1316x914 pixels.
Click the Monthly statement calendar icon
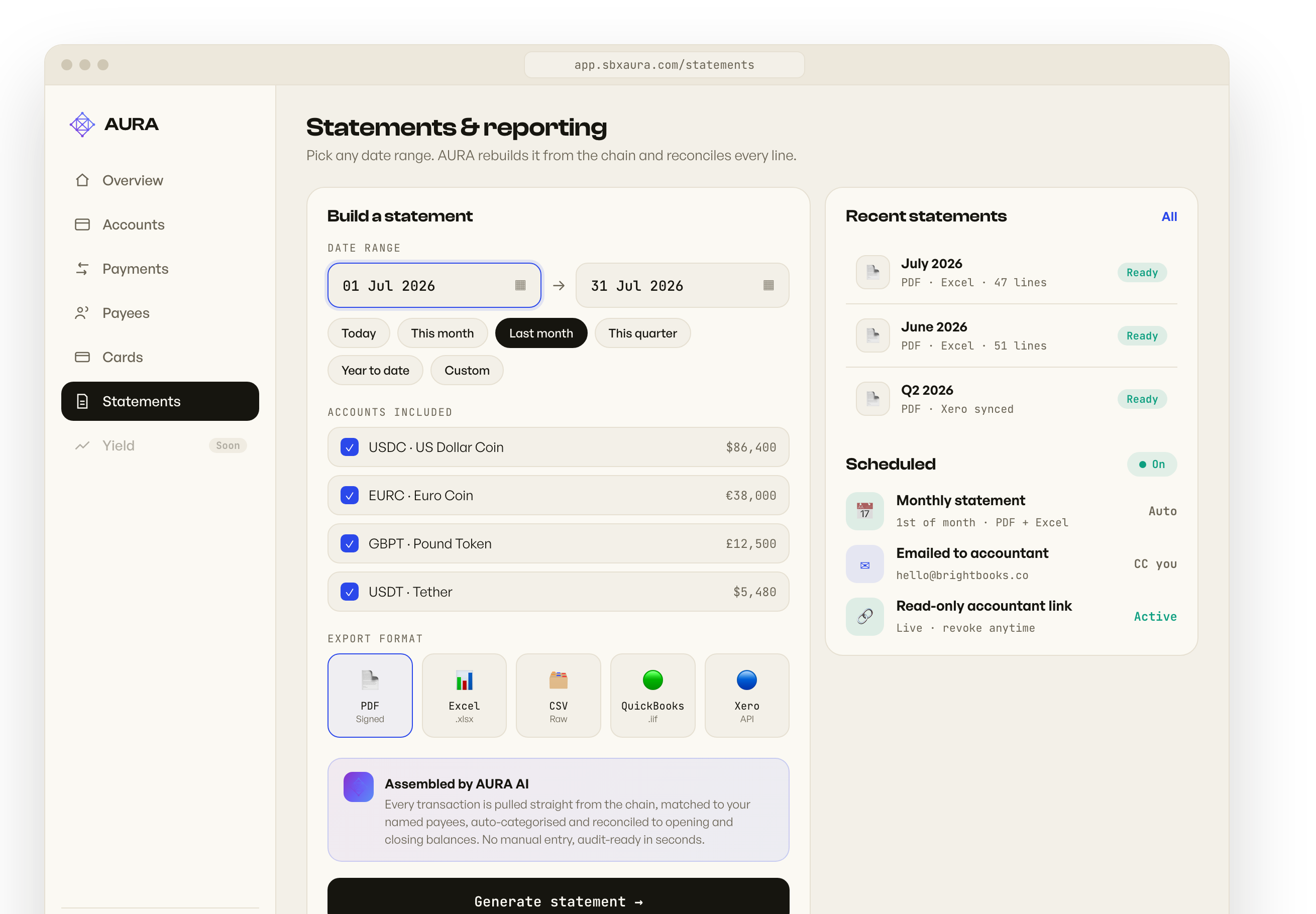(865, 511)
